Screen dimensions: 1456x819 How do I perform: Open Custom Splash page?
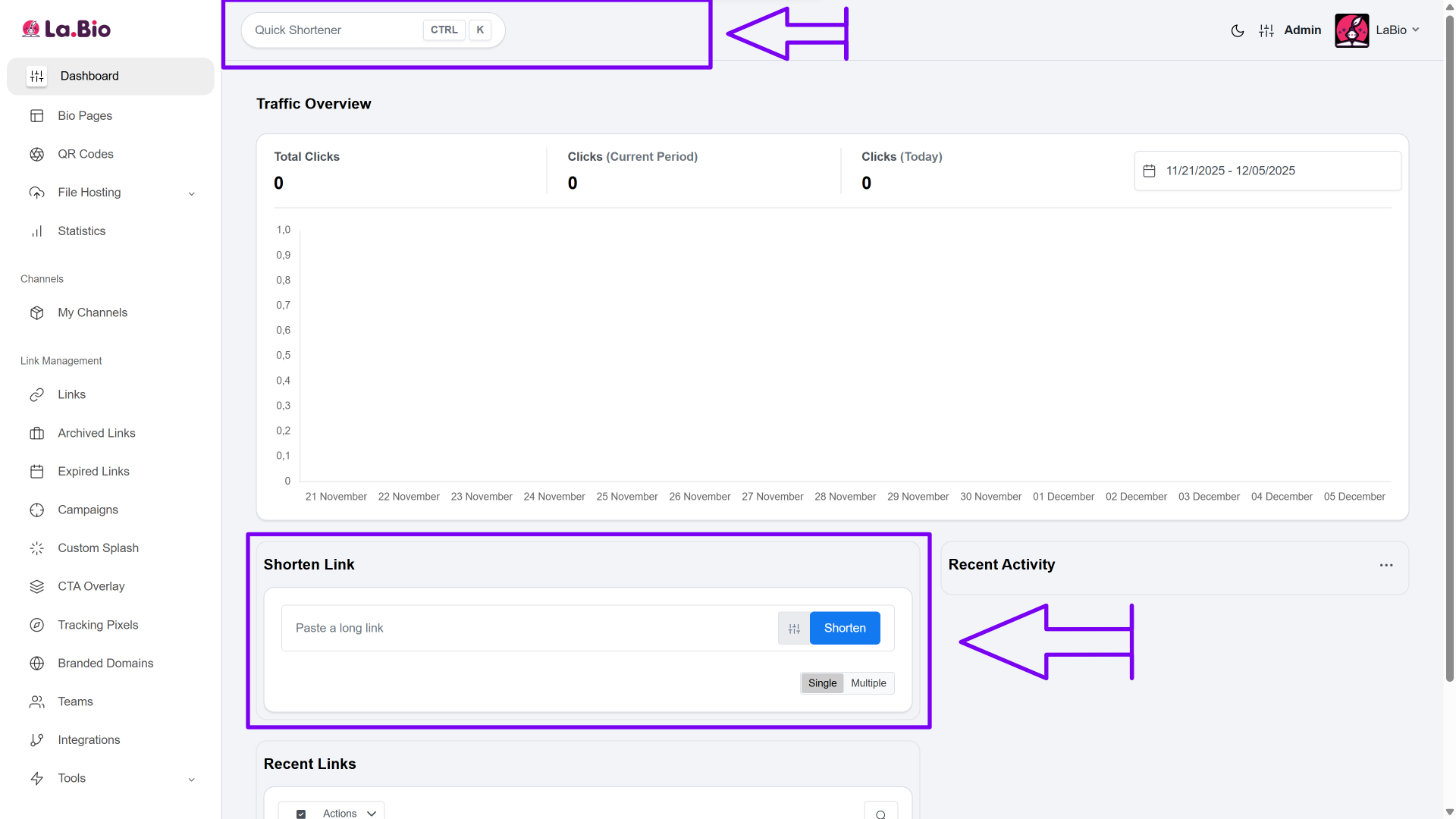[x=98, y=548]
